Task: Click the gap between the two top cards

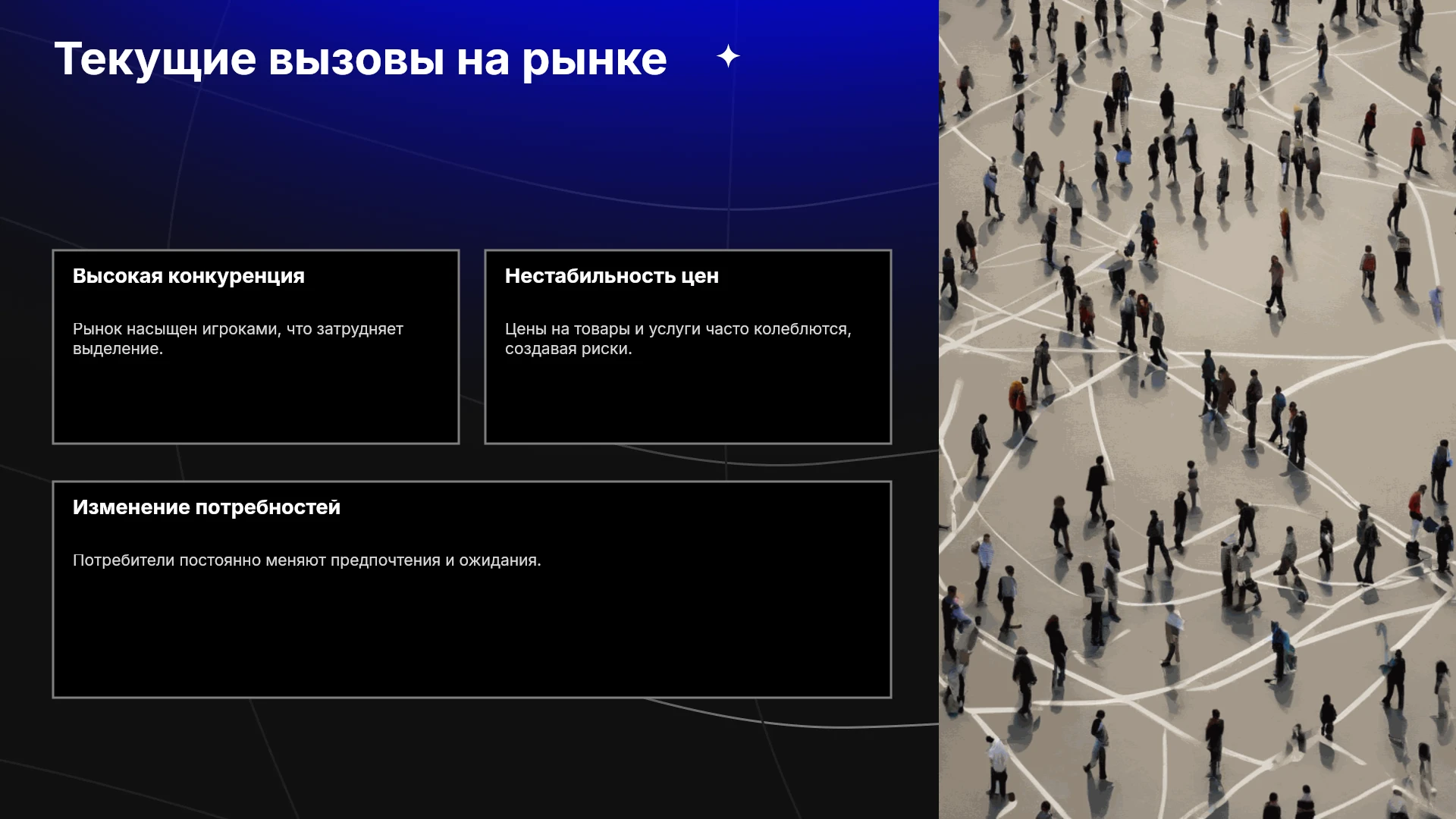Action: pyautogui.click(x=472, y=347)
